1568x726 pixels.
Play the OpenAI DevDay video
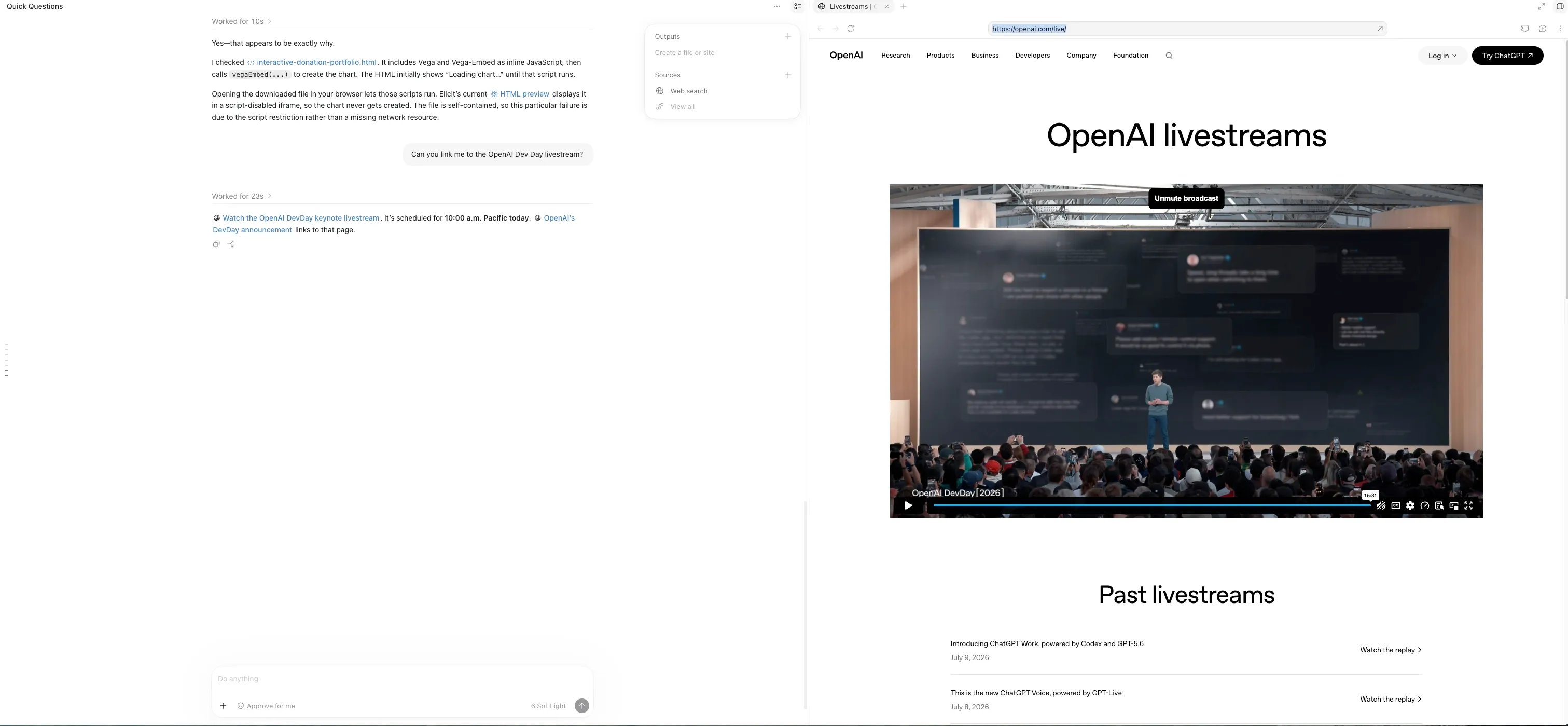click(908, 505)
